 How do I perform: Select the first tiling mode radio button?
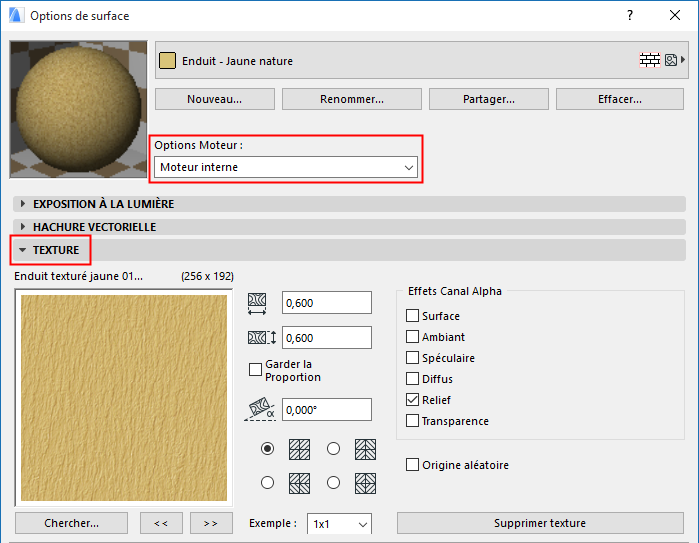(267, 448)
